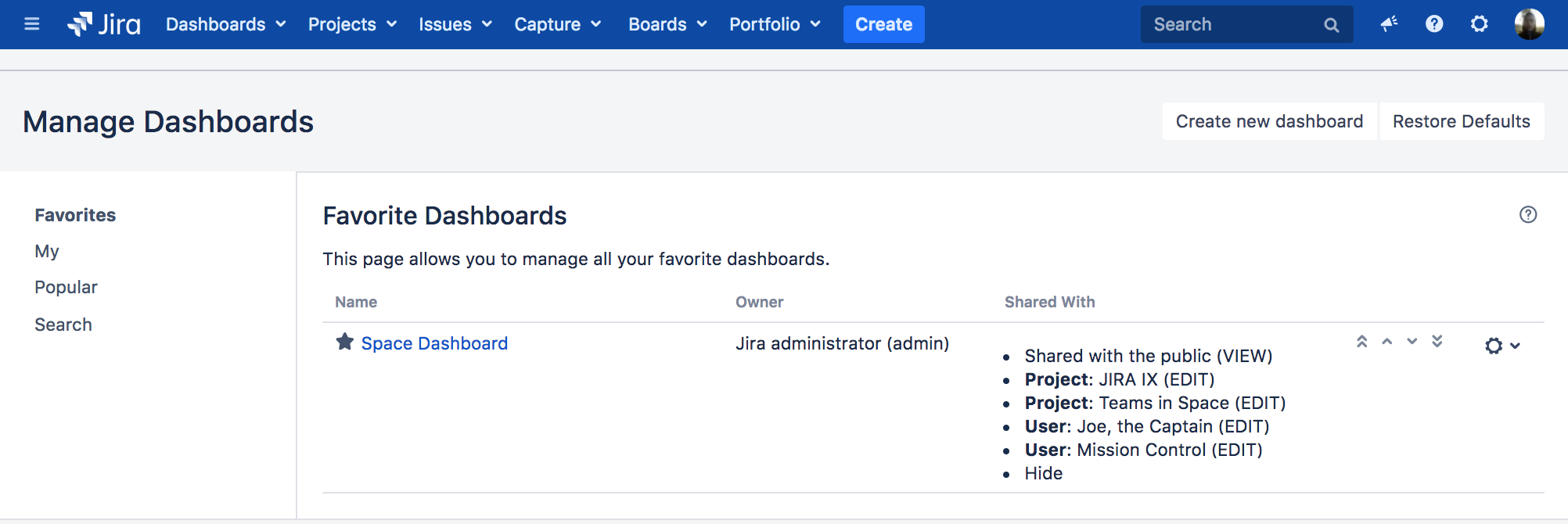Click Create new dashboard button
This screenshot has height=524, width=1568.
(x=1269, y=121)
